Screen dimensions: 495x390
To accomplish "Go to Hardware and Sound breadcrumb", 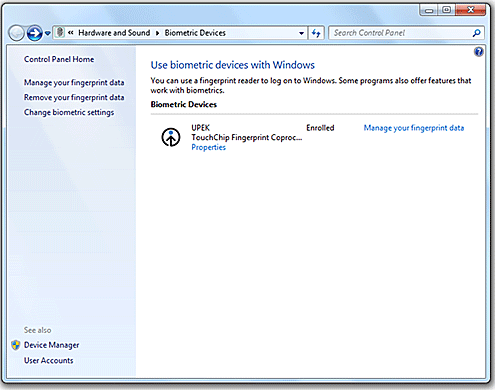I will click(114, 33).
